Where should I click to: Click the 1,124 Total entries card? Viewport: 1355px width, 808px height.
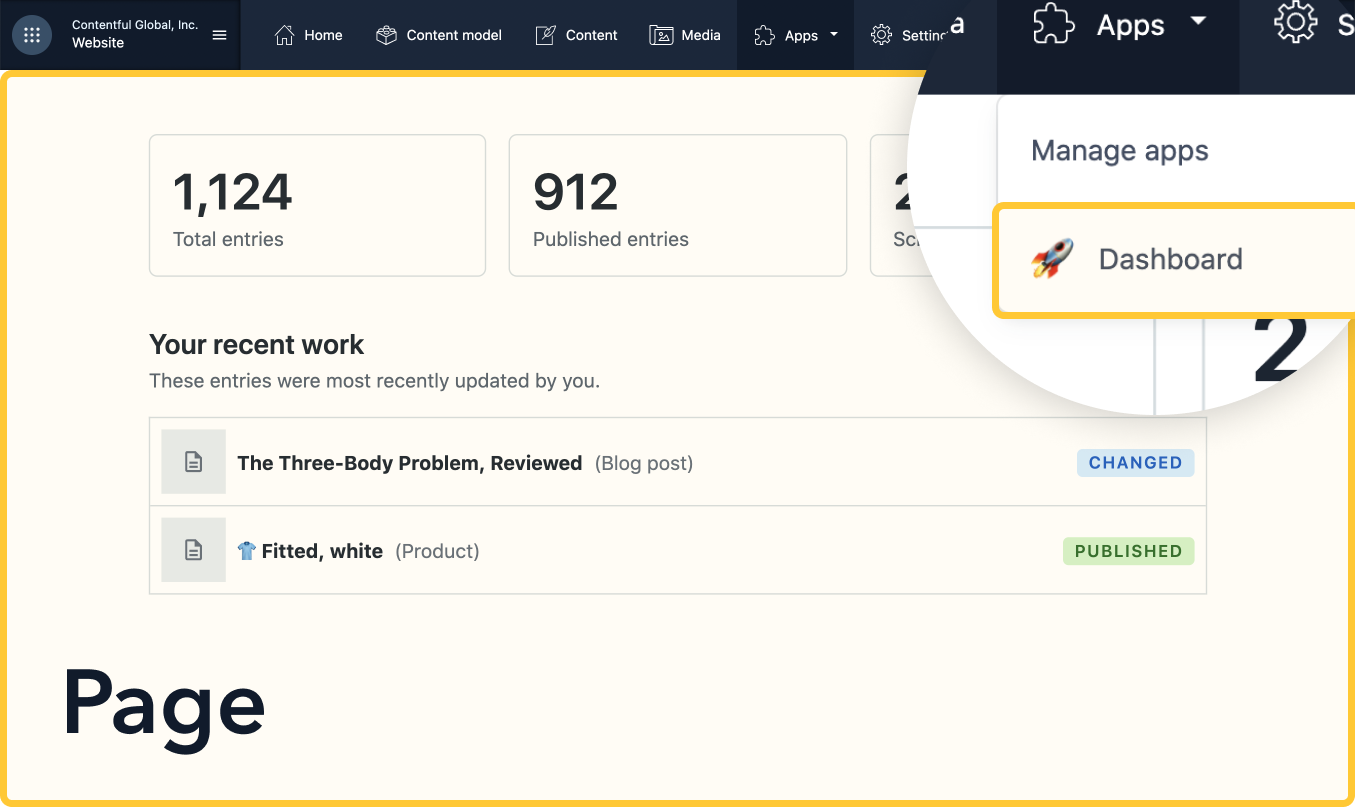tap(317, 206)
